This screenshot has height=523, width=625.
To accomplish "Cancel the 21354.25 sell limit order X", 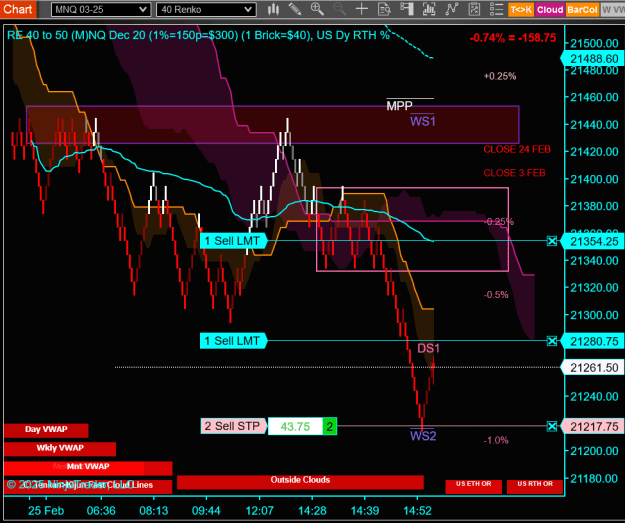I will pyautogui.click(x=552, y=241).
